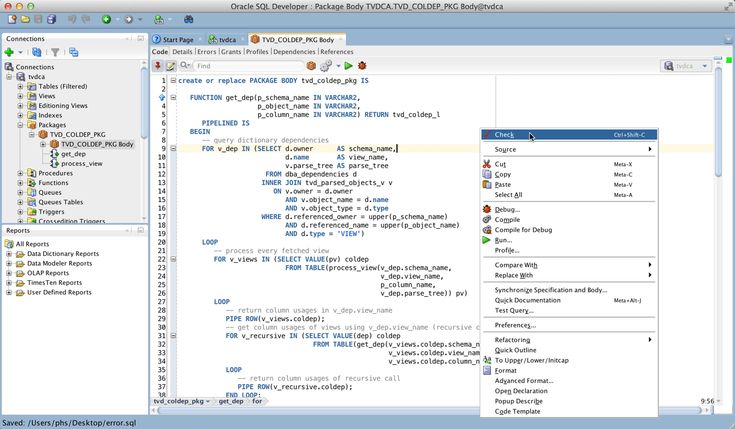Toggle the read/write edit mode button
The image size is (735, 429).
(171, 66)
